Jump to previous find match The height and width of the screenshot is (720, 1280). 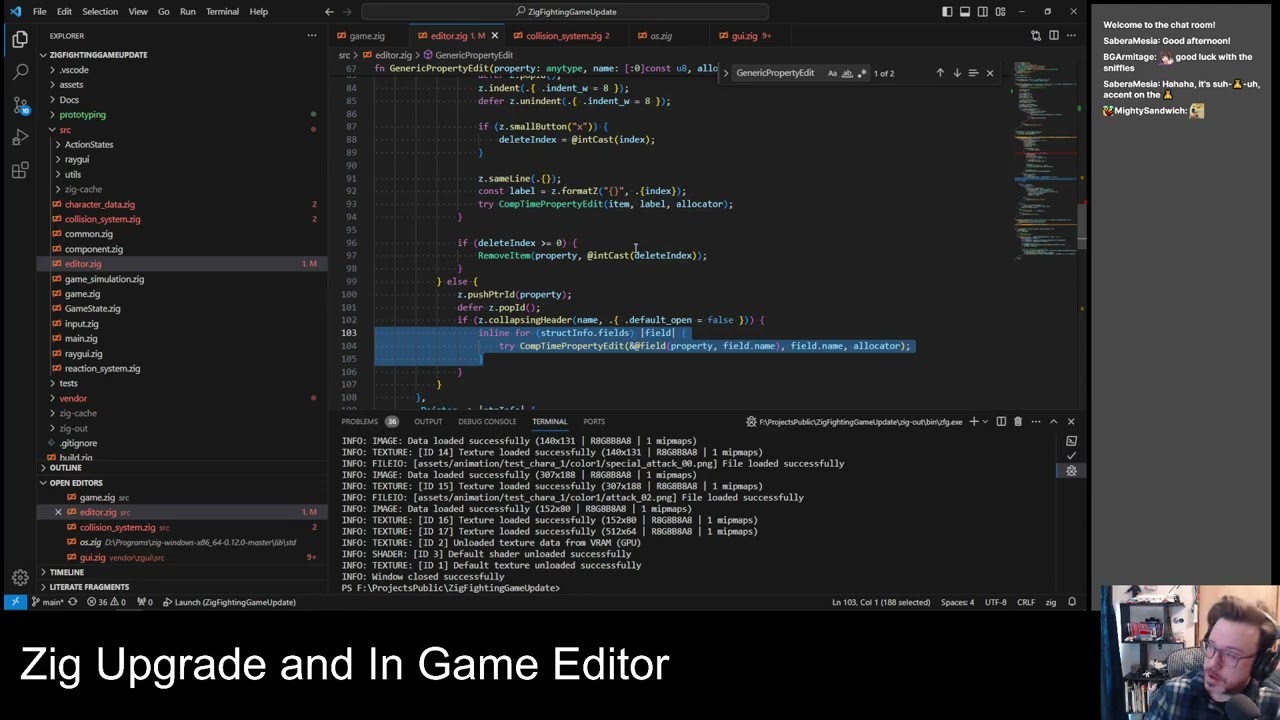pos(940,73)
